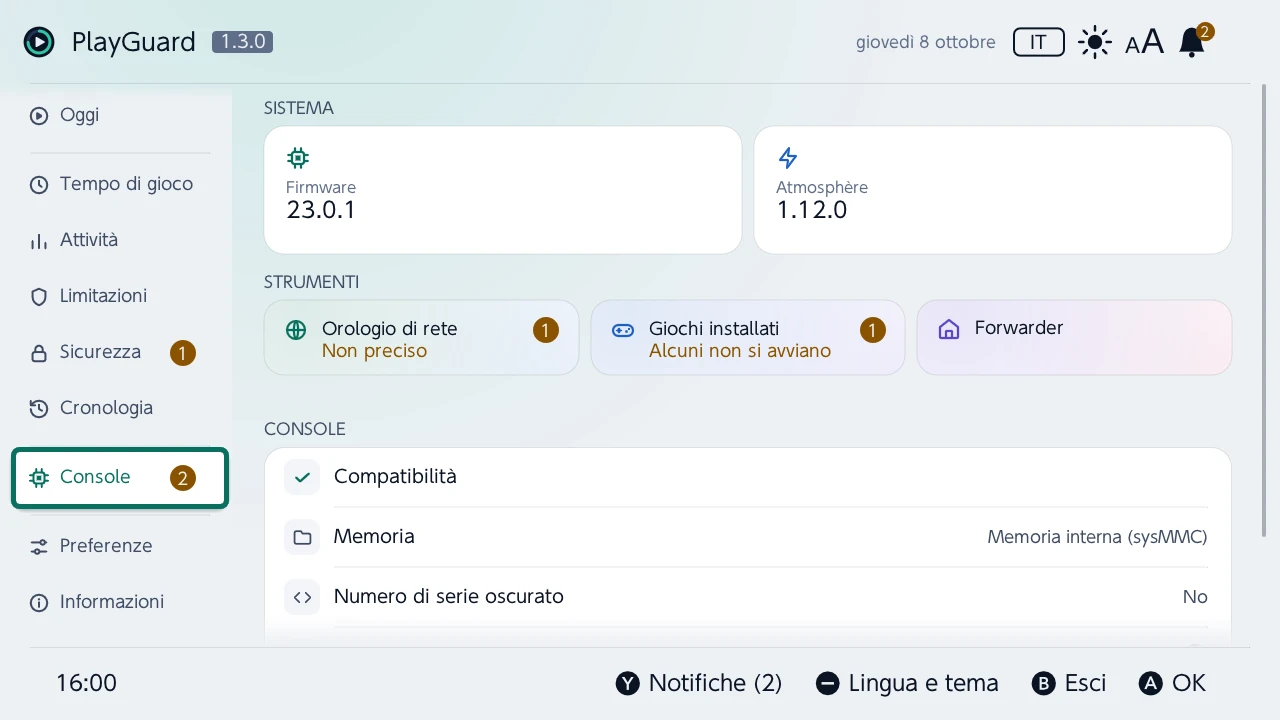Screen dimensions: 1280x720
Task: Click the version badge 1.3.0
Action: pyautogui.click(x=242, y=42)
